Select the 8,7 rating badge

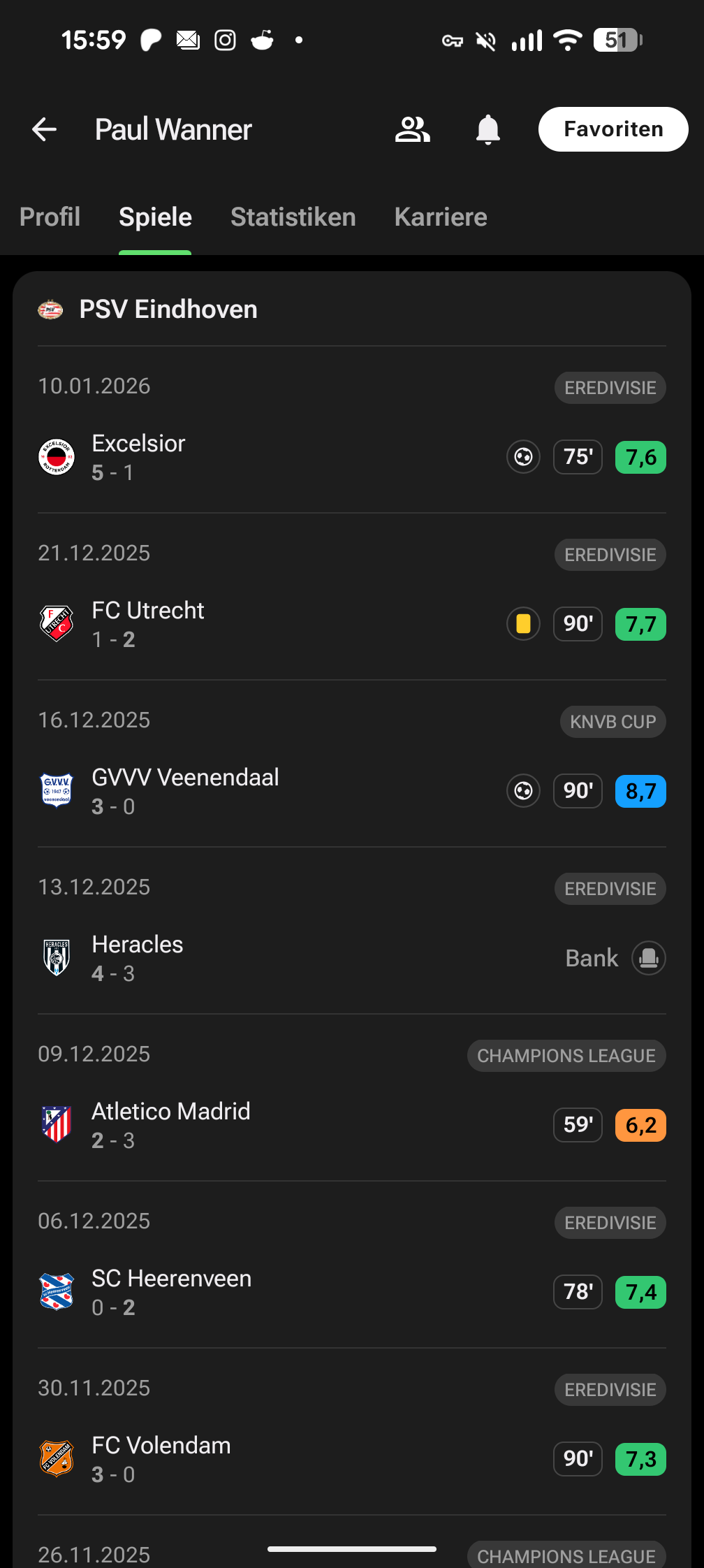coord(640,791)
